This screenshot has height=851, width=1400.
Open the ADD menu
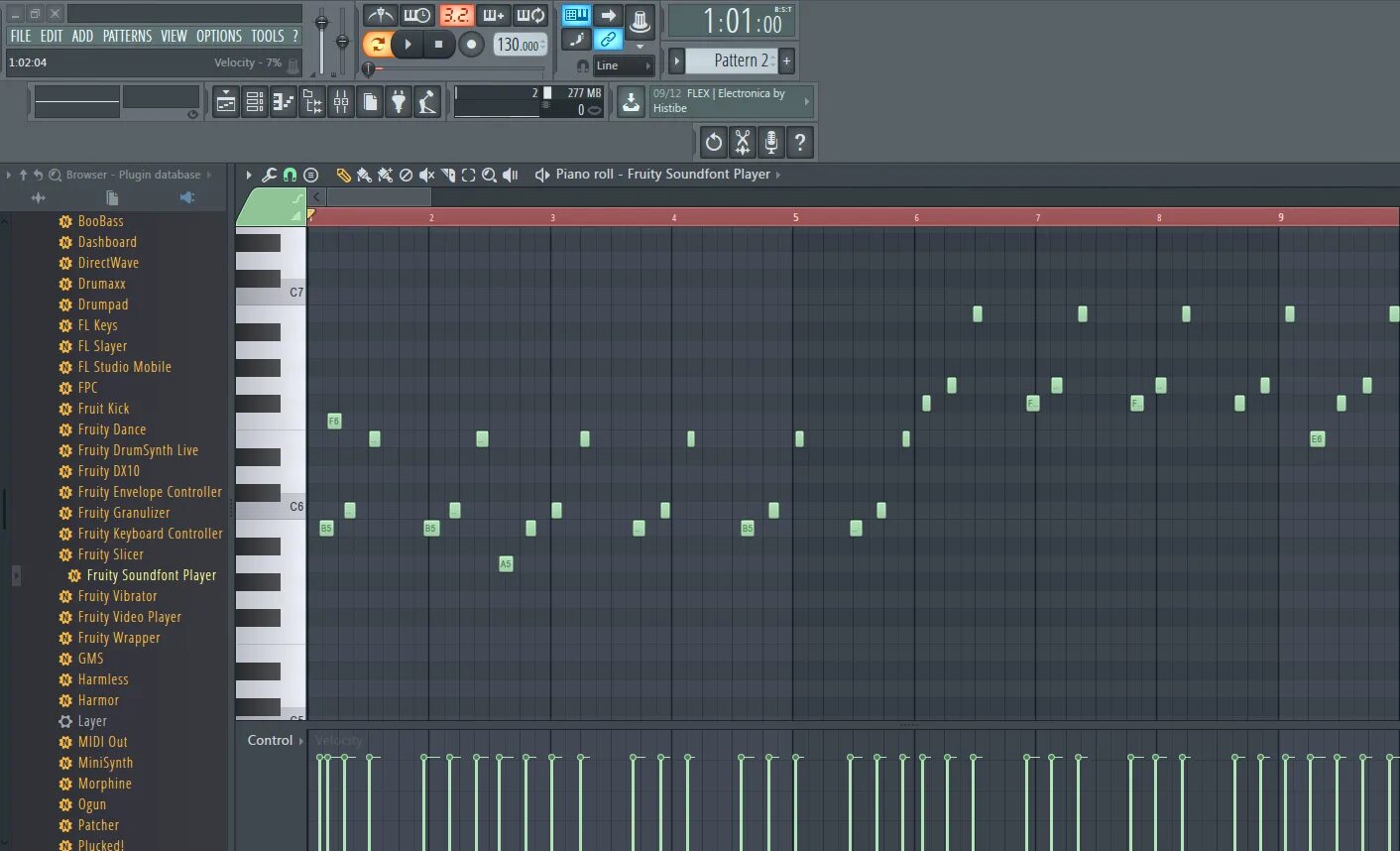coord(83,36)
